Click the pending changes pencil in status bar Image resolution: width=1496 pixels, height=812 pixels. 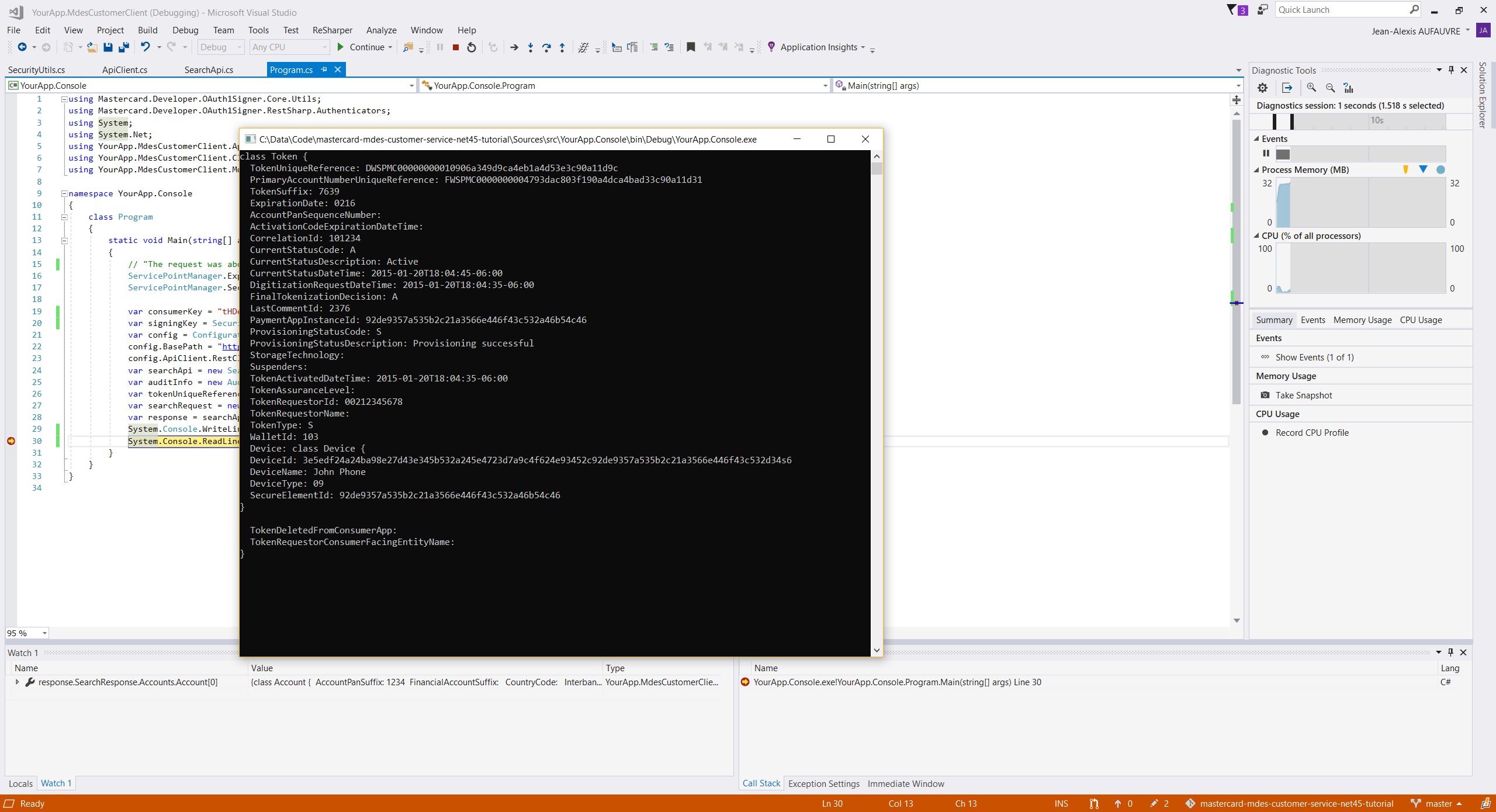coord(1155,803)
